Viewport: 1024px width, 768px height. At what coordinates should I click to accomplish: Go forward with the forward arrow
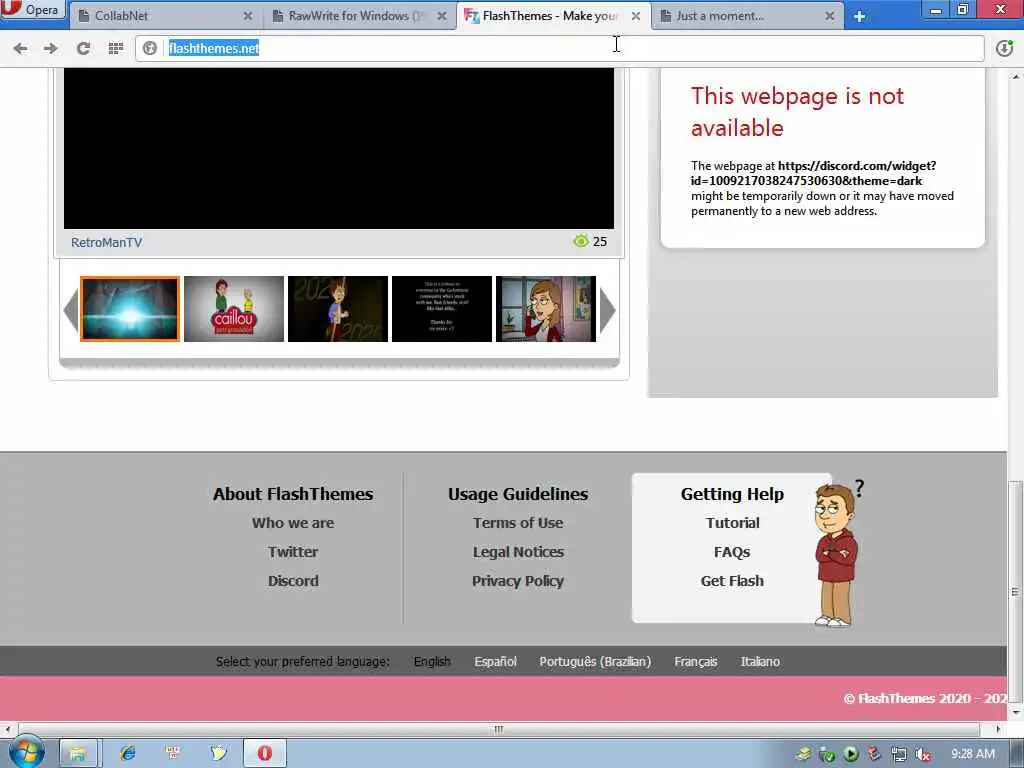50,48
